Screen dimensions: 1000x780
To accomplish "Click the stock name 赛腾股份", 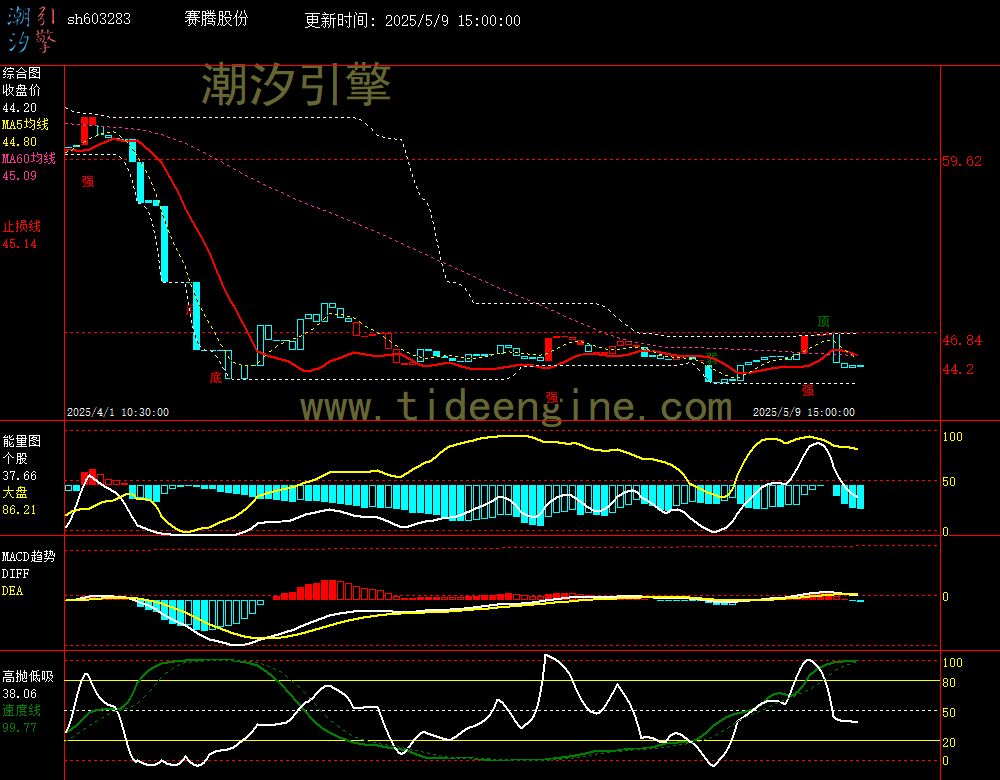I will [x=216, y=18].
